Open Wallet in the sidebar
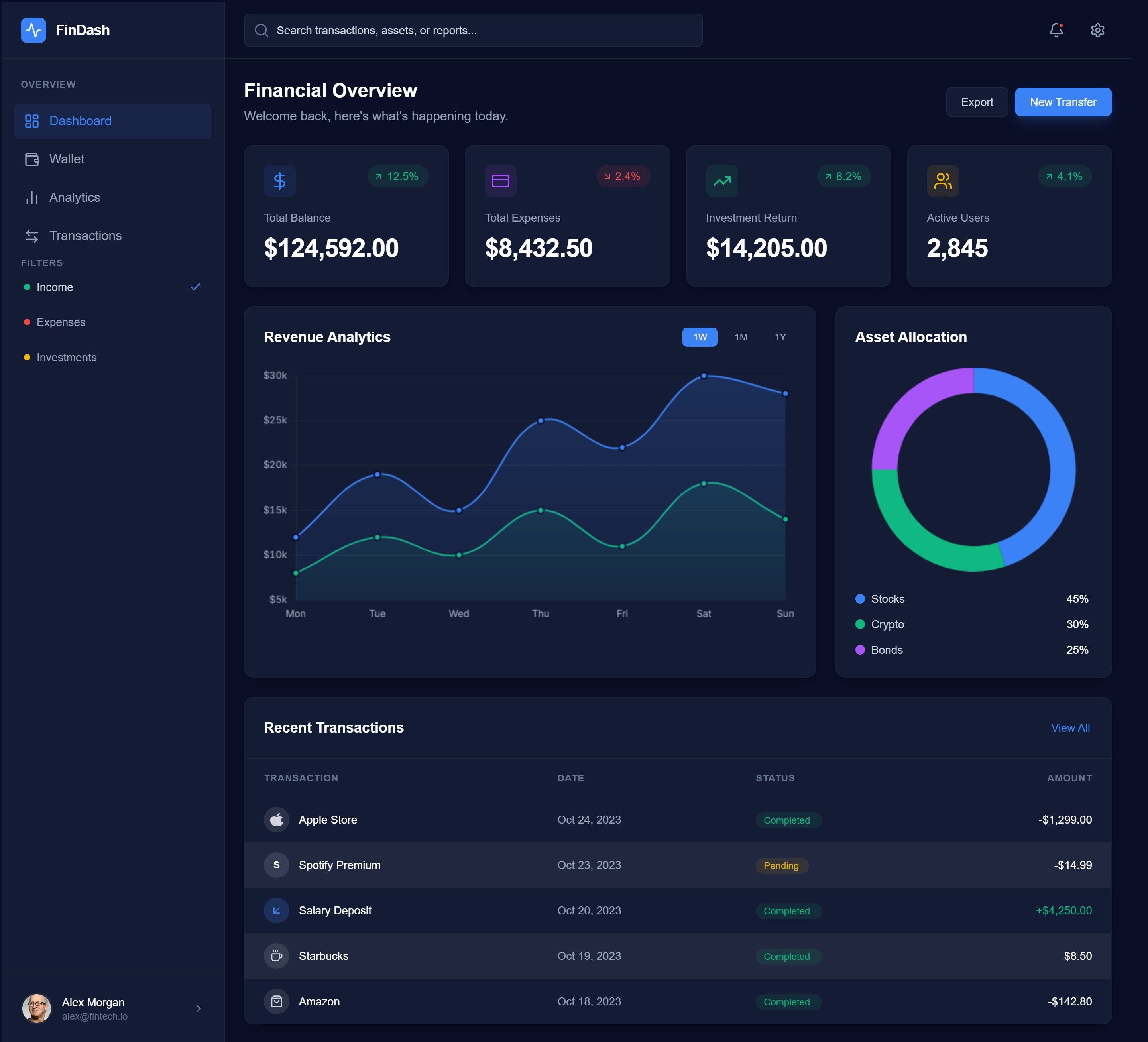The width and height of the screenshot is (1148, 1042). (x=67, y=159)
